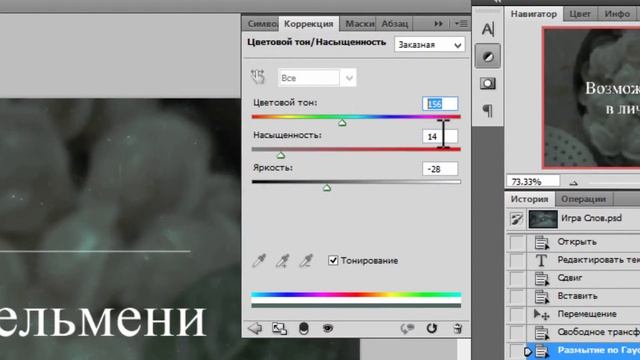640x360 pixels.
Task: Switch to the История tab
Action: pyautogui.click(x=529, y=199)
